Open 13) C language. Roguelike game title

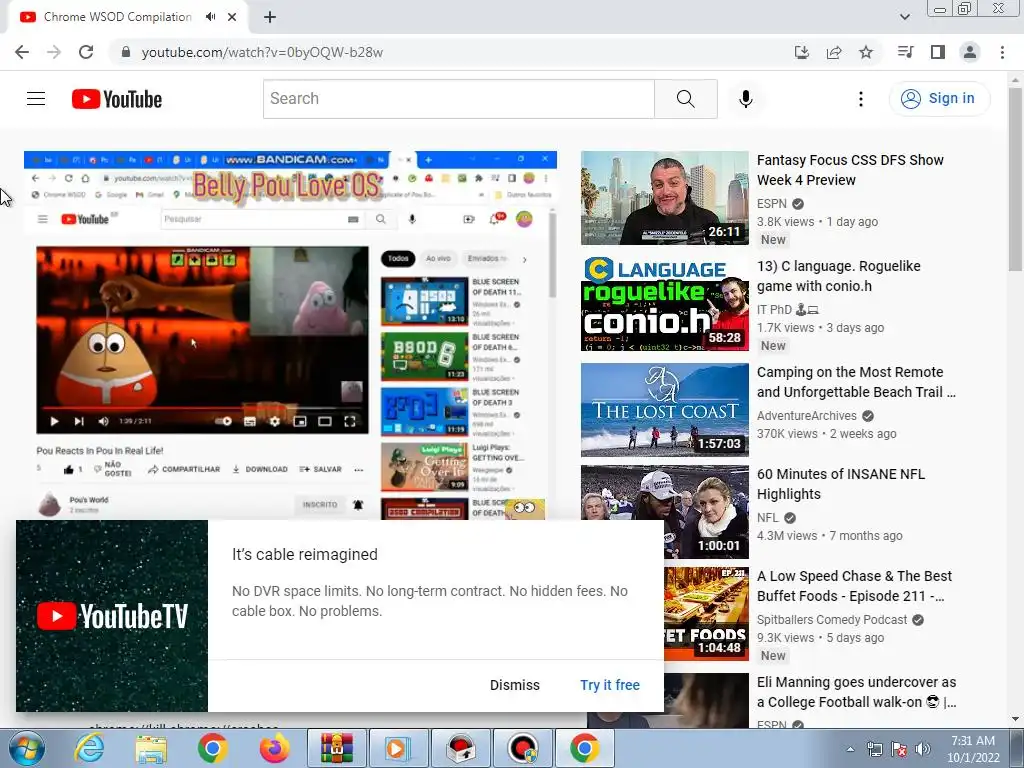839,276
